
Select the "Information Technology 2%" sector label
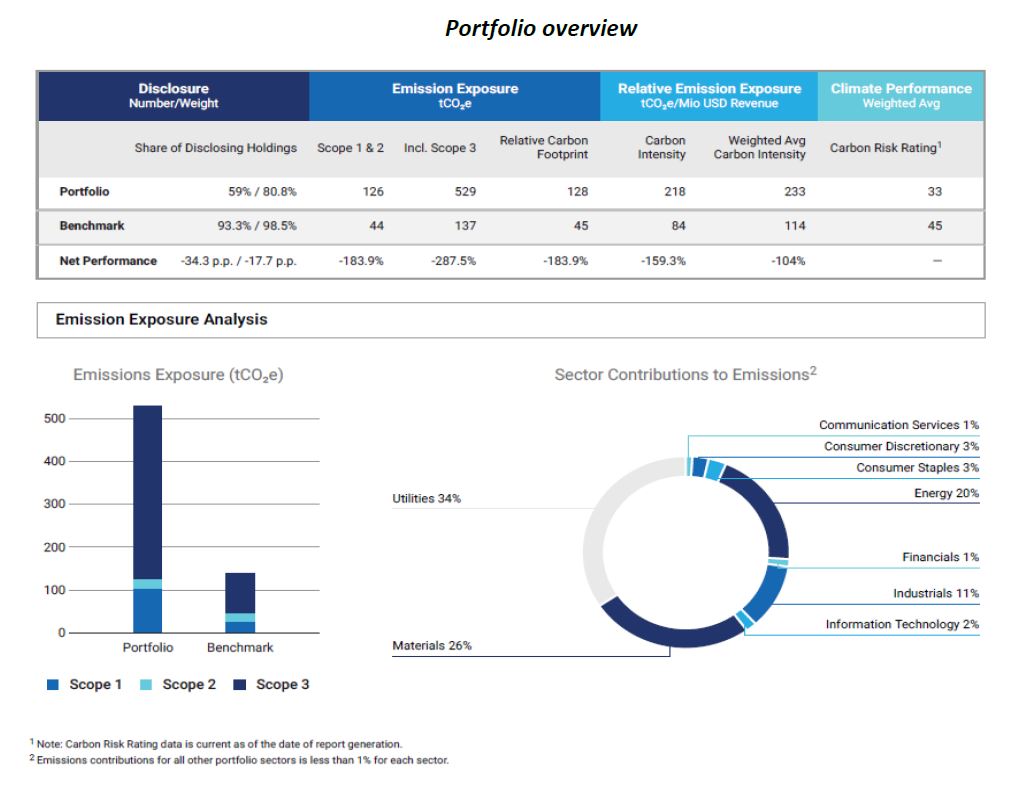coord(902,624)
